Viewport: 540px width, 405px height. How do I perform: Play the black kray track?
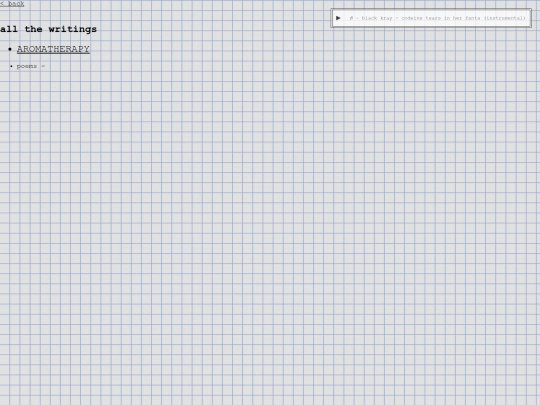[x=338, y=18]
